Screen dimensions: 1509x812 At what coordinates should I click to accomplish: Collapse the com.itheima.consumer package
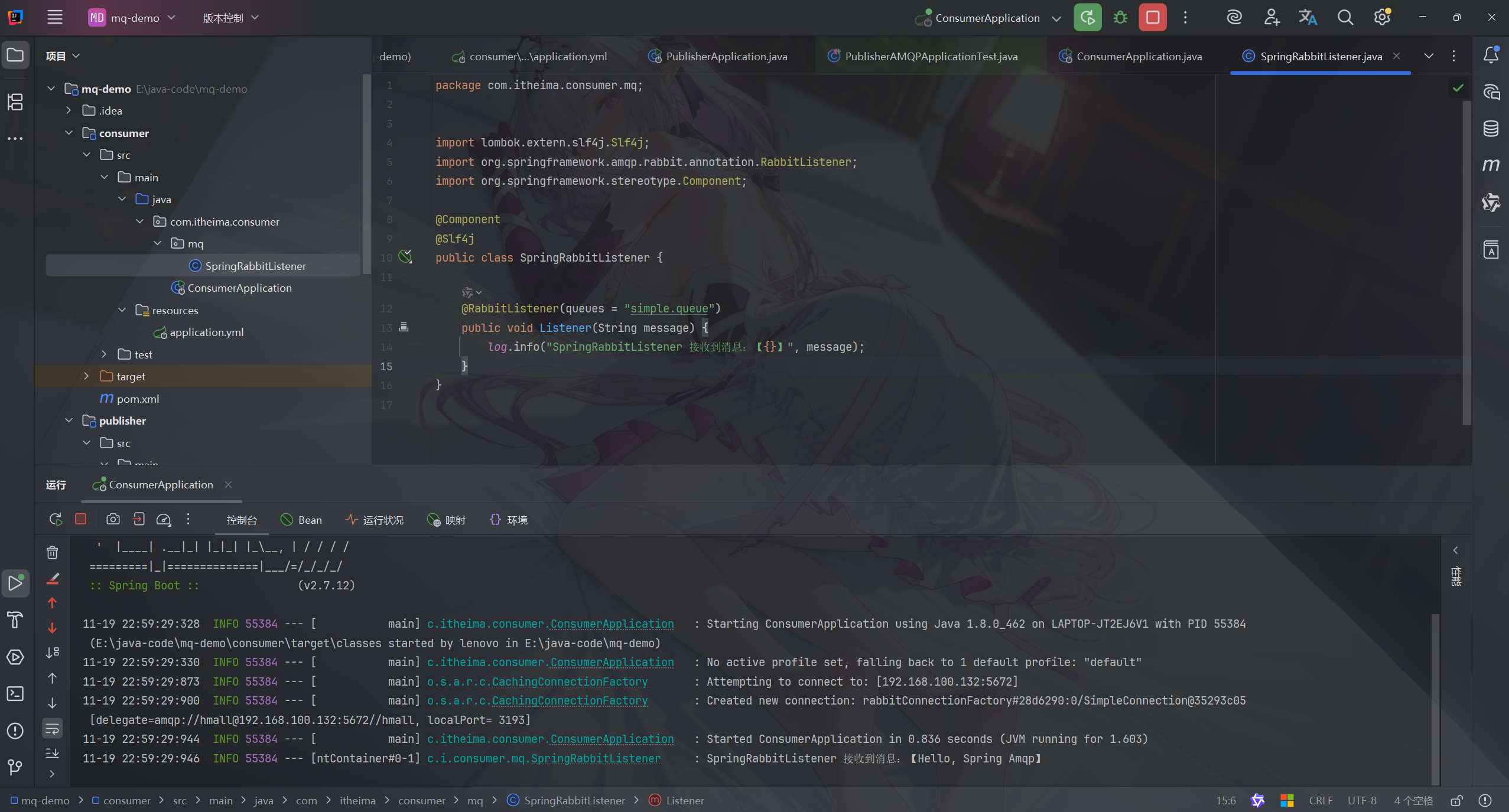(139, 221)
